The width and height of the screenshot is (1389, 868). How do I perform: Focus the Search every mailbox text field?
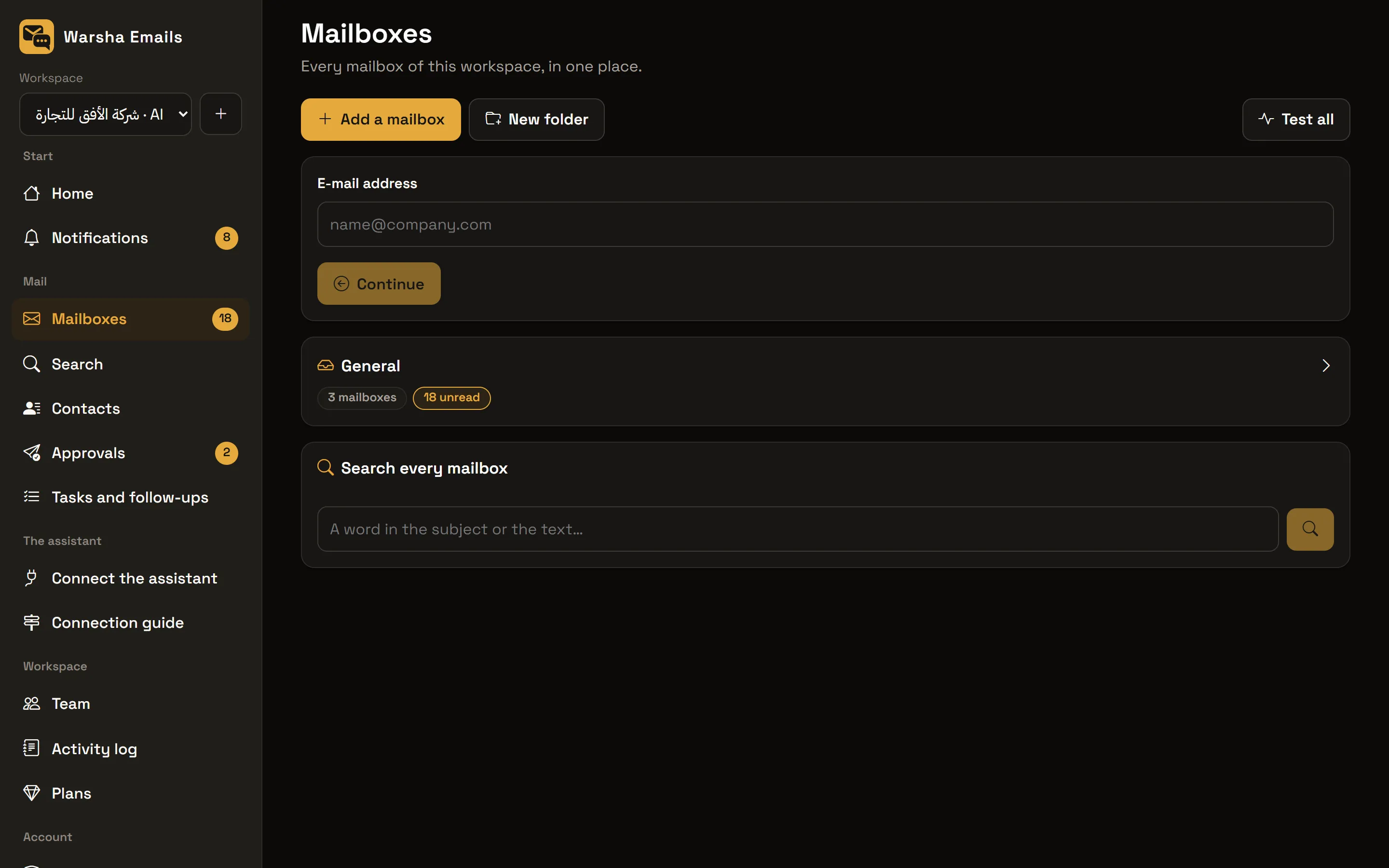pos(798,529)
